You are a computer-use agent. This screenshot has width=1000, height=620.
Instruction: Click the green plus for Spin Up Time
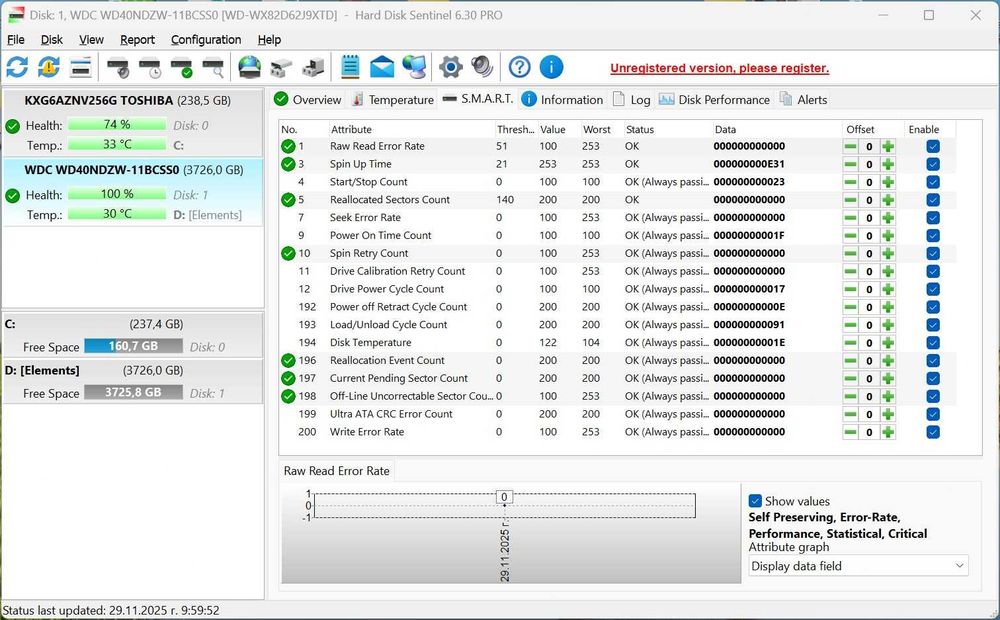888,165
